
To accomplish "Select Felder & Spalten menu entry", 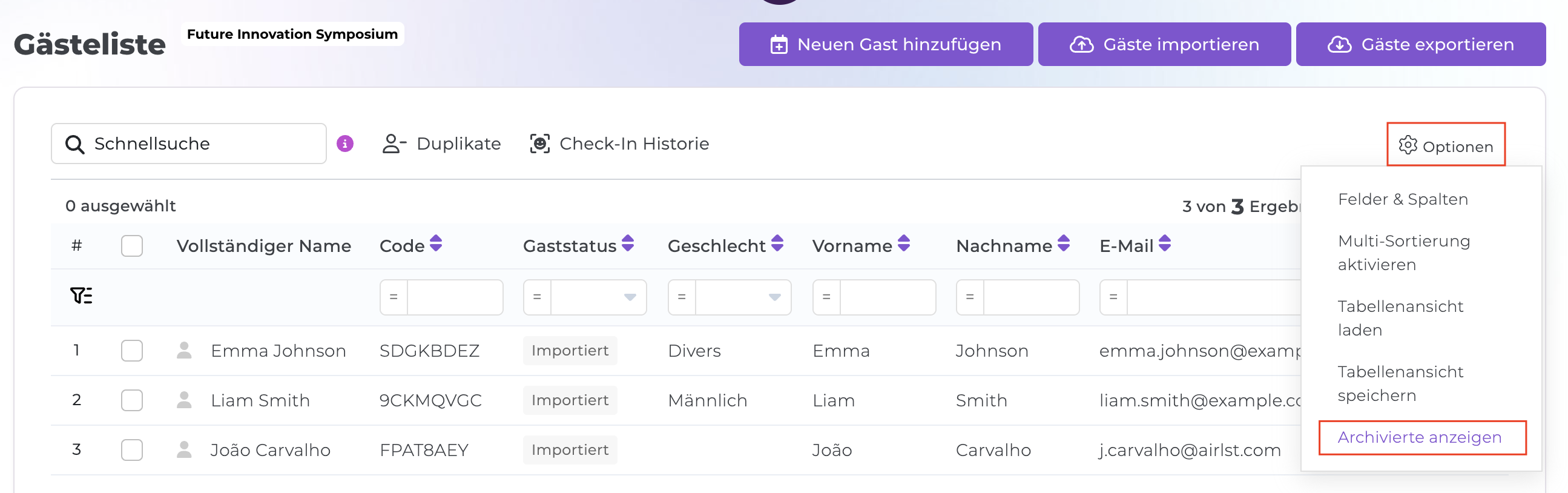I will [1403, 199].
